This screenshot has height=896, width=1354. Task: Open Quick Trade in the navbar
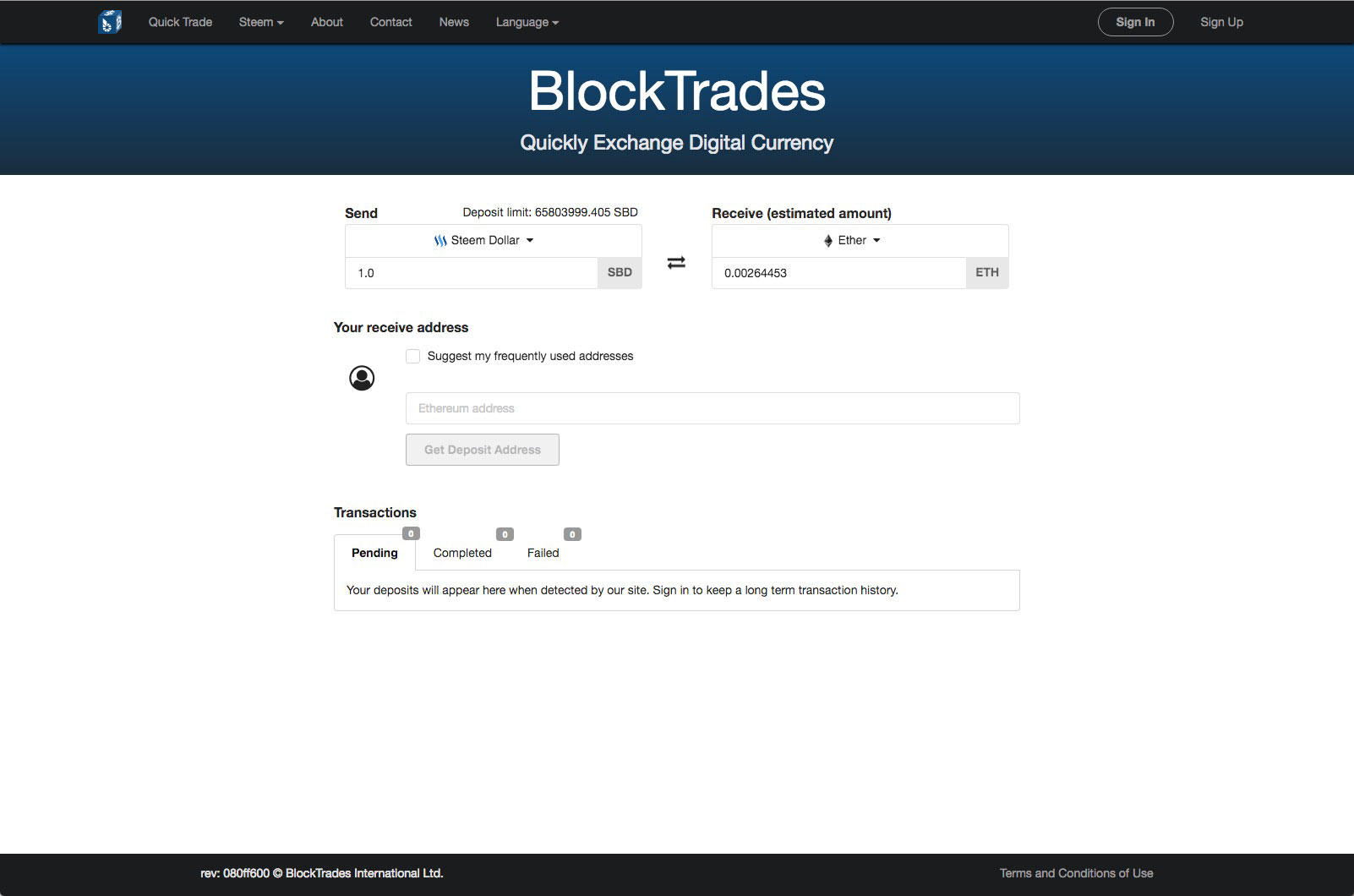click(180, 22)
